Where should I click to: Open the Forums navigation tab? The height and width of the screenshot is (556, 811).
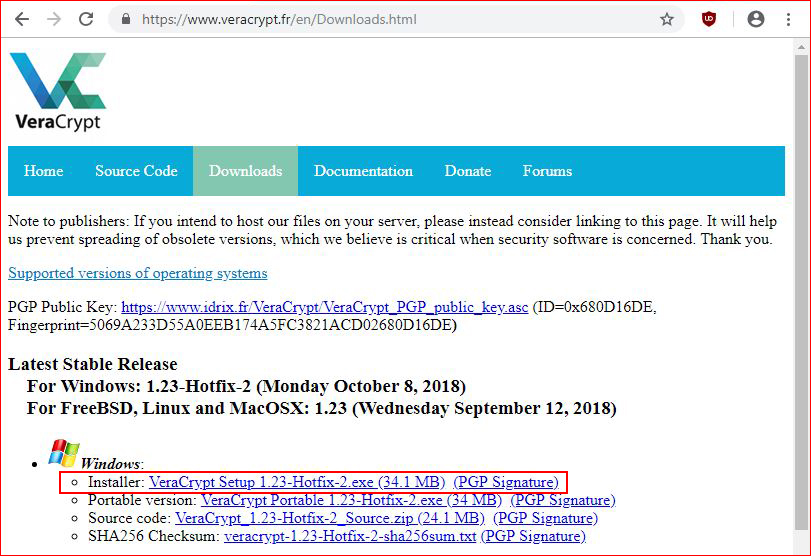point(547,171)
